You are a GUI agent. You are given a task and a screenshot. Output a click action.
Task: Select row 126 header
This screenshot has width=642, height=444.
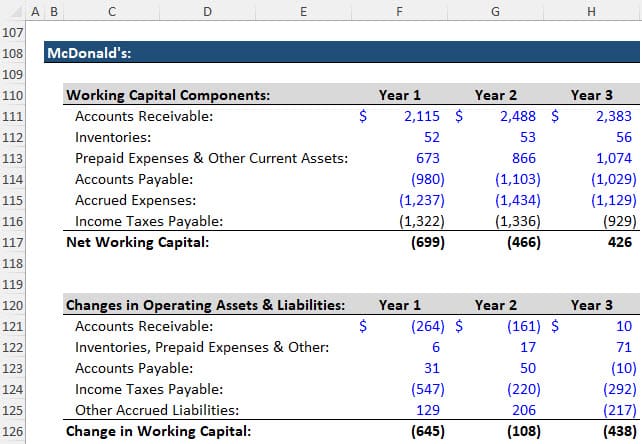pyautogui.click(x=12, y=432)
